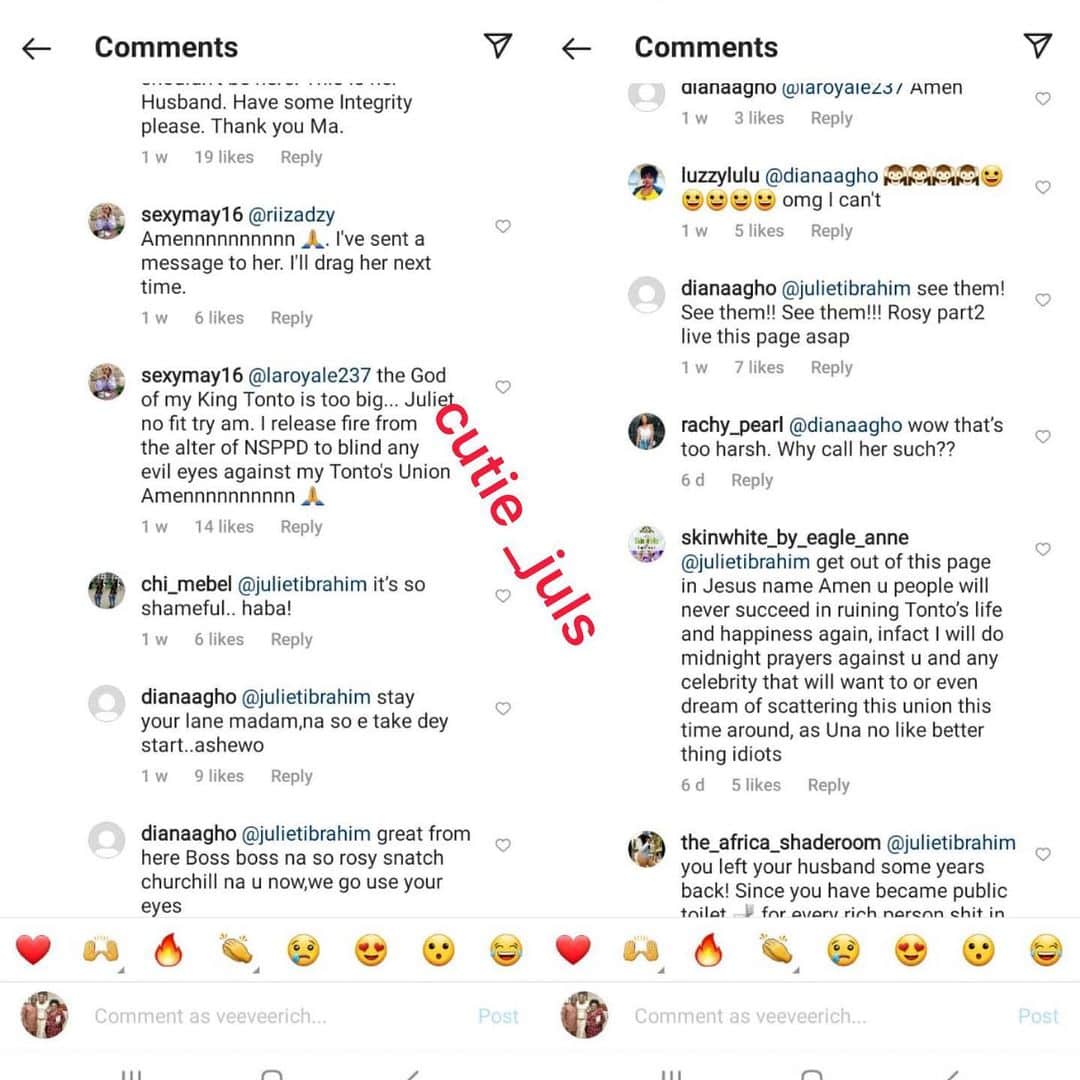Open share icon in right Comments header
1080x1080 pixels.
pos(1037,45)
